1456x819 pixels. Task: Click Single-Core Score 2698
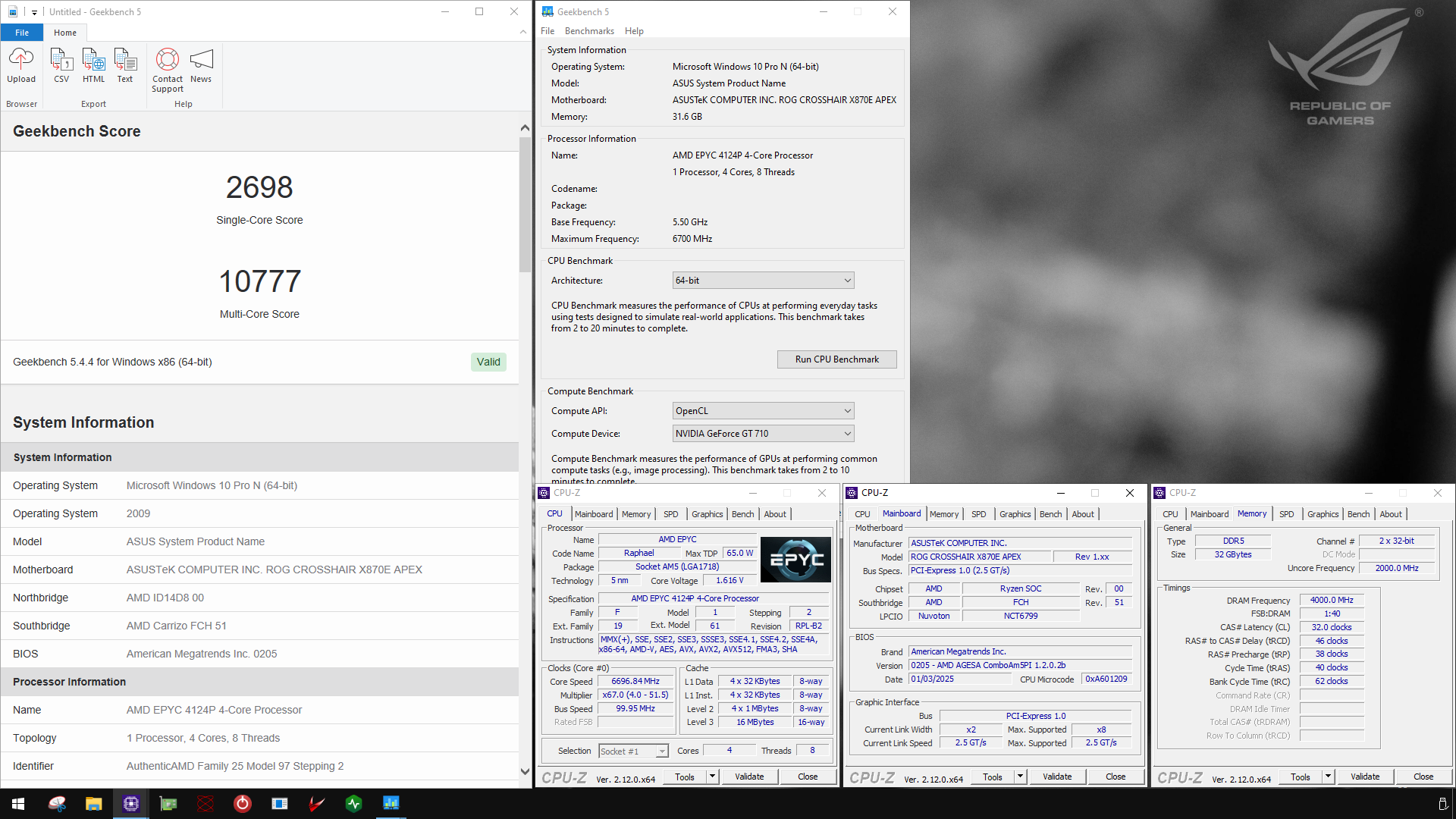click(x=259, y=187)
